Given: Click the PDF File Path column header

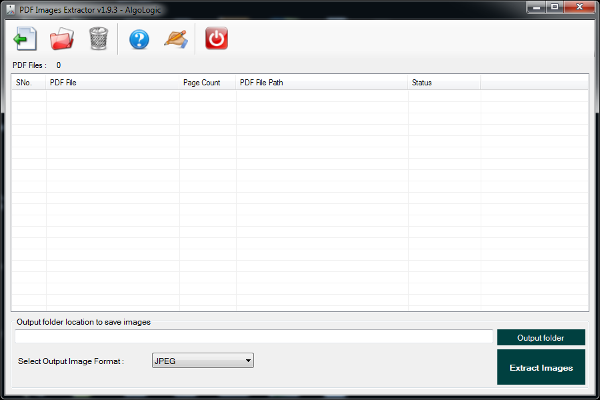Looking at the screenshot, I should click(322, 82).
